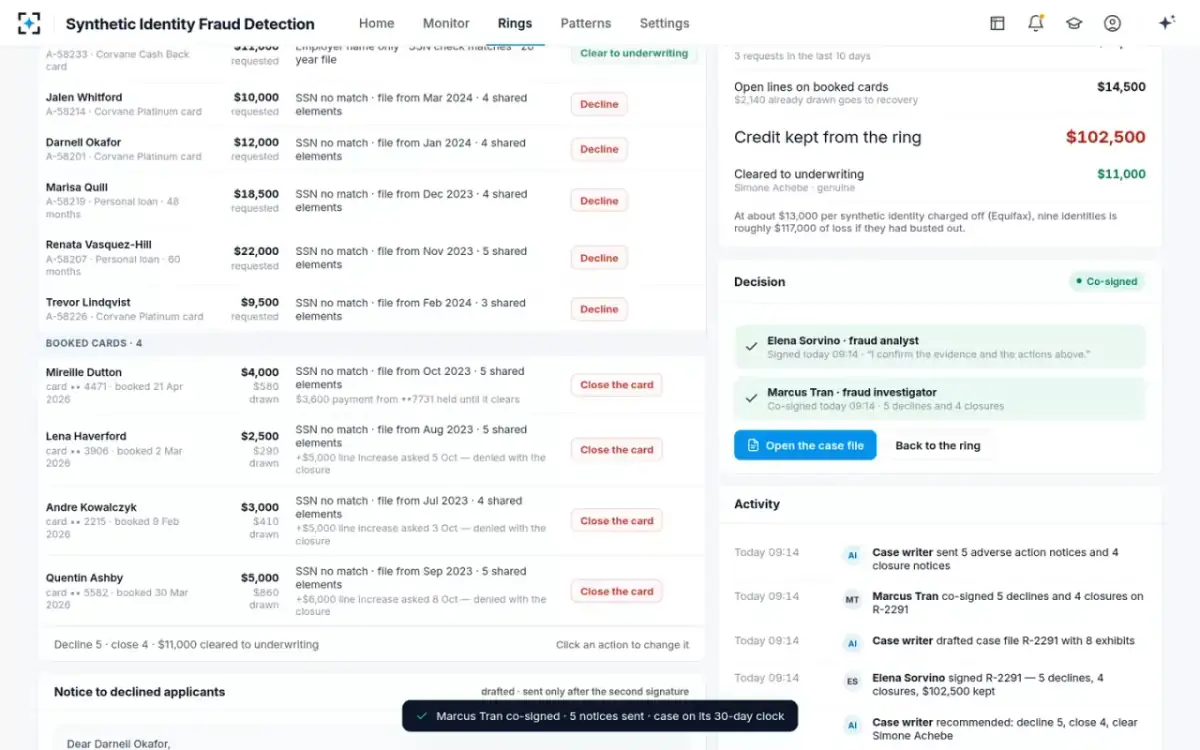Click Close the card for Quentin Ashby
Screen dimensions: 1200x750
click(x=616, y=592)
